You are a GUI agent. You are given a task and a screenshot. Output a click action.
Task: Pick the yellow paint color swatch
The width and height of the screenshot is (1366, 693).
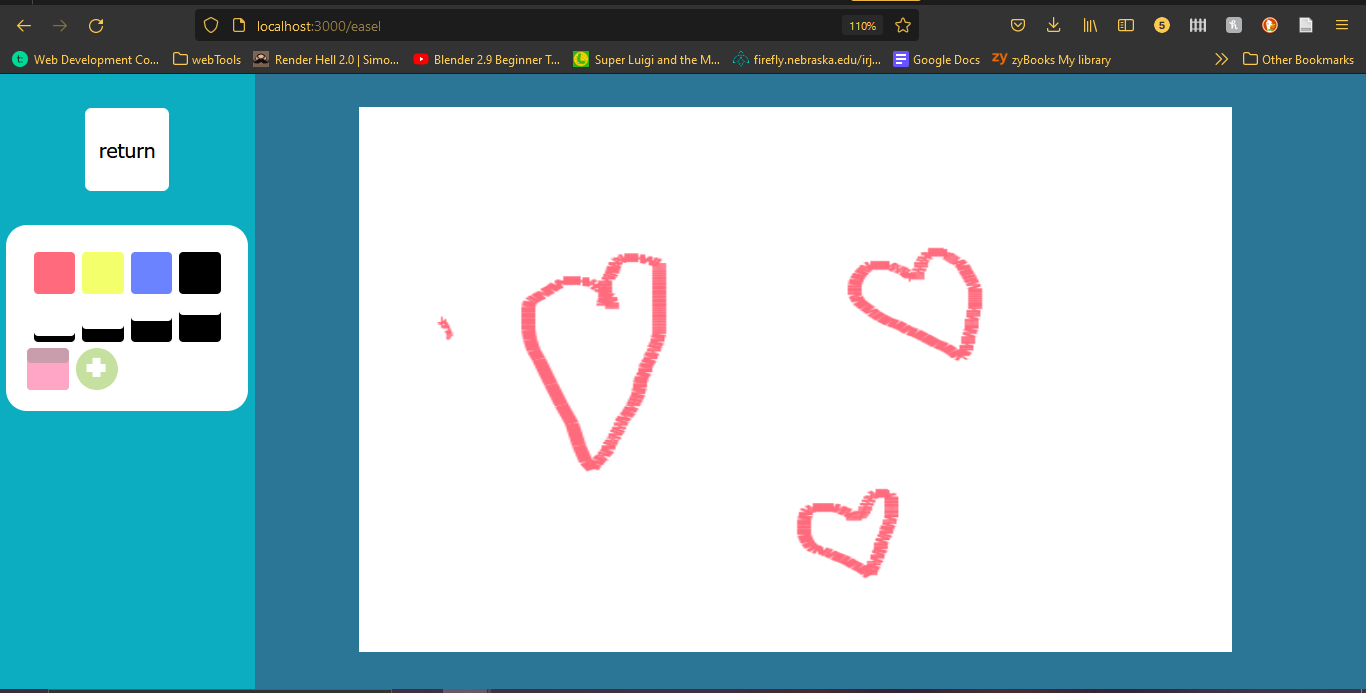pos(103,273)
